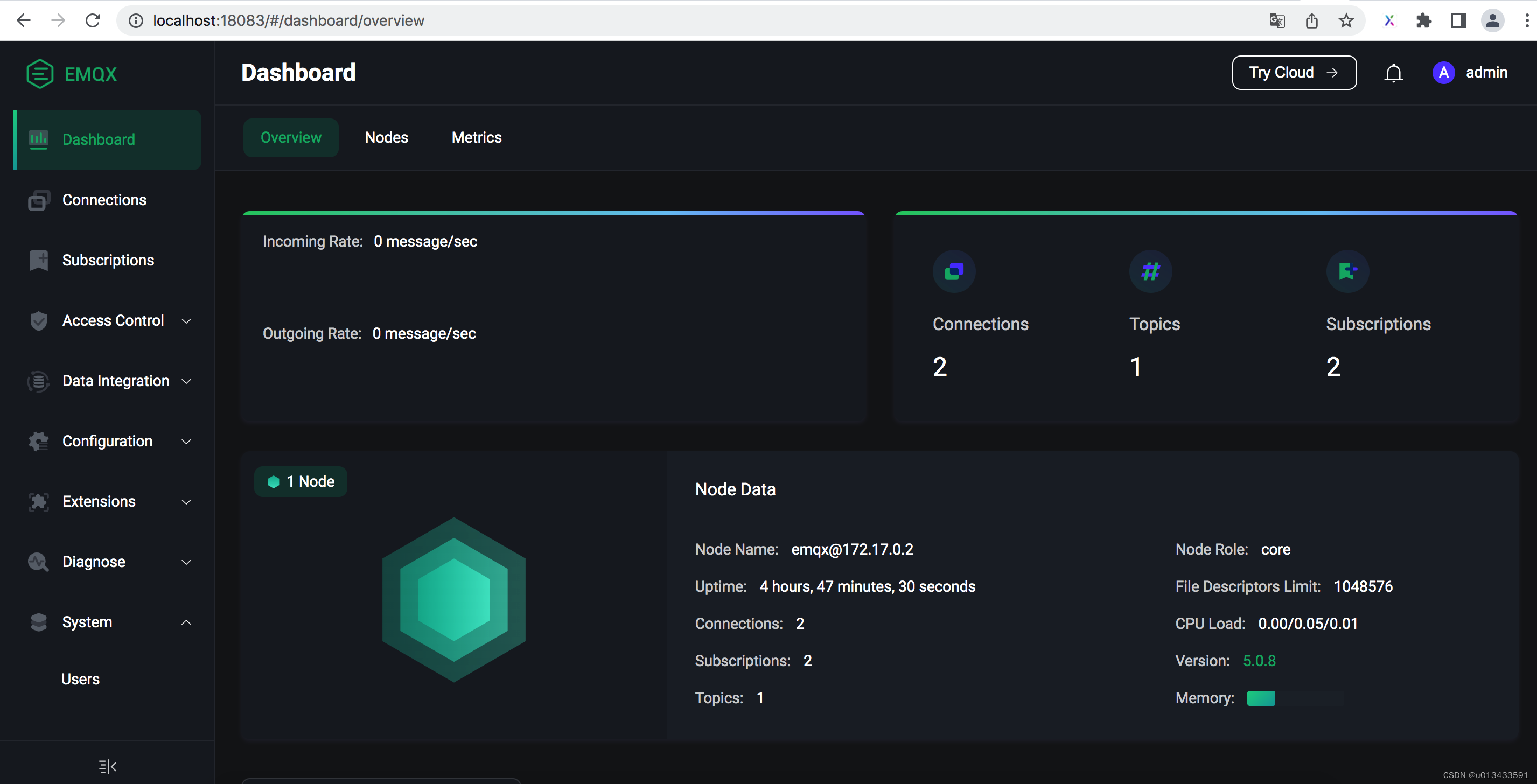The width and height of the screenshot is (1537, 784).
Task: Click the Connections sidebar icon
Action: point(39,200)
